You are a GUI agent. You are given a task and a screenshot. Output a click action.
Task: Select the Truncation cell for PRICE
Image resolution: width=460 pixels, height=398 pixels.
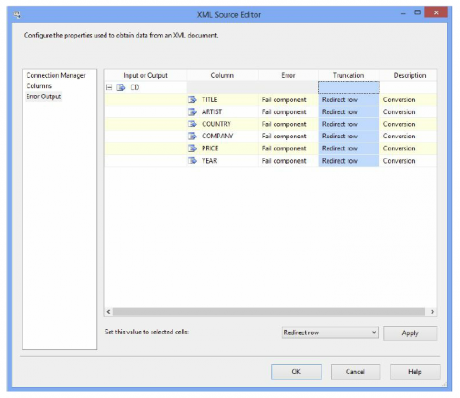pyautogui.click(x=349, y=148)
